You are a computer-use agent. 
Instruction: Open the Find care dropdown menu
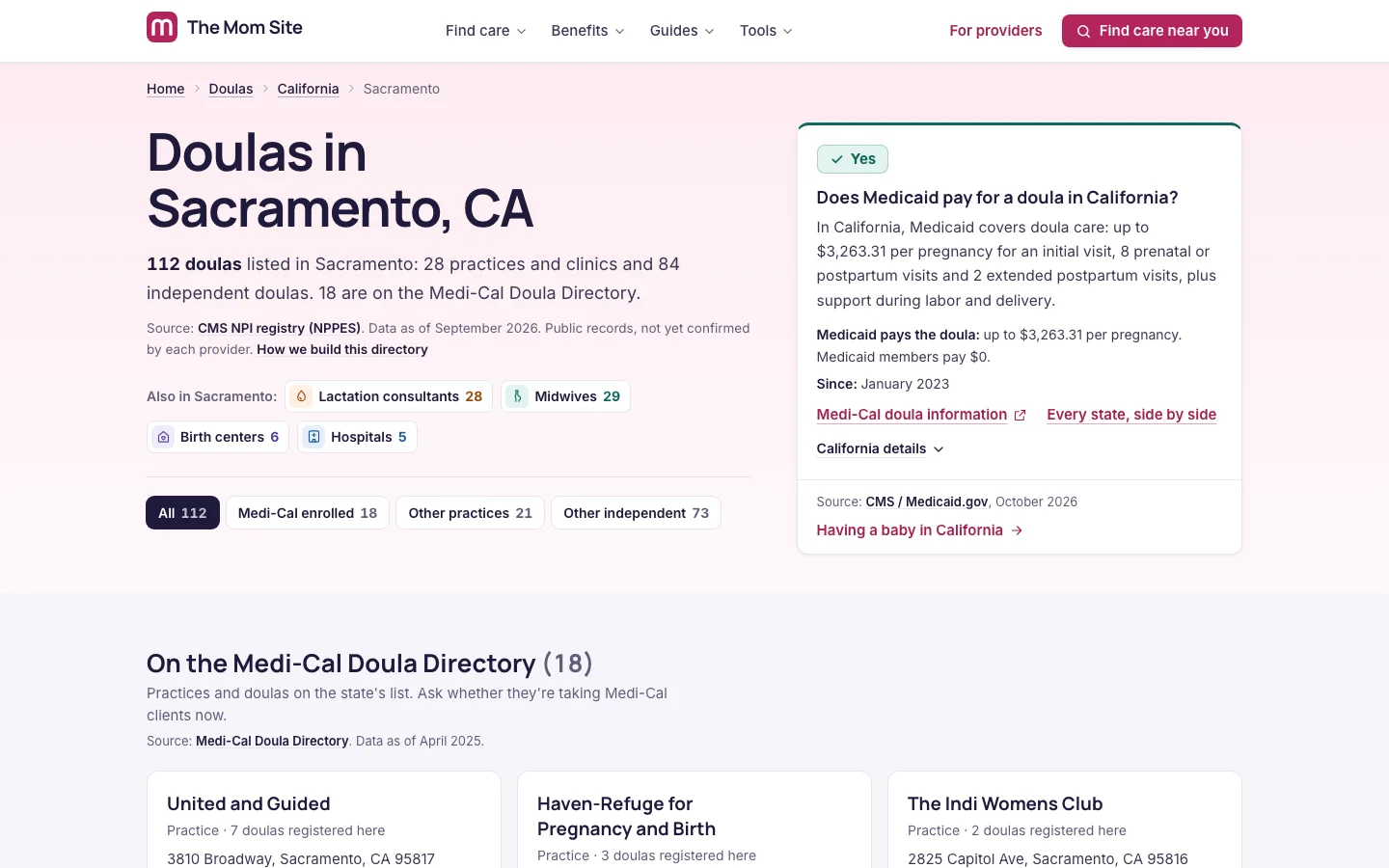click(x=486, y=31)
